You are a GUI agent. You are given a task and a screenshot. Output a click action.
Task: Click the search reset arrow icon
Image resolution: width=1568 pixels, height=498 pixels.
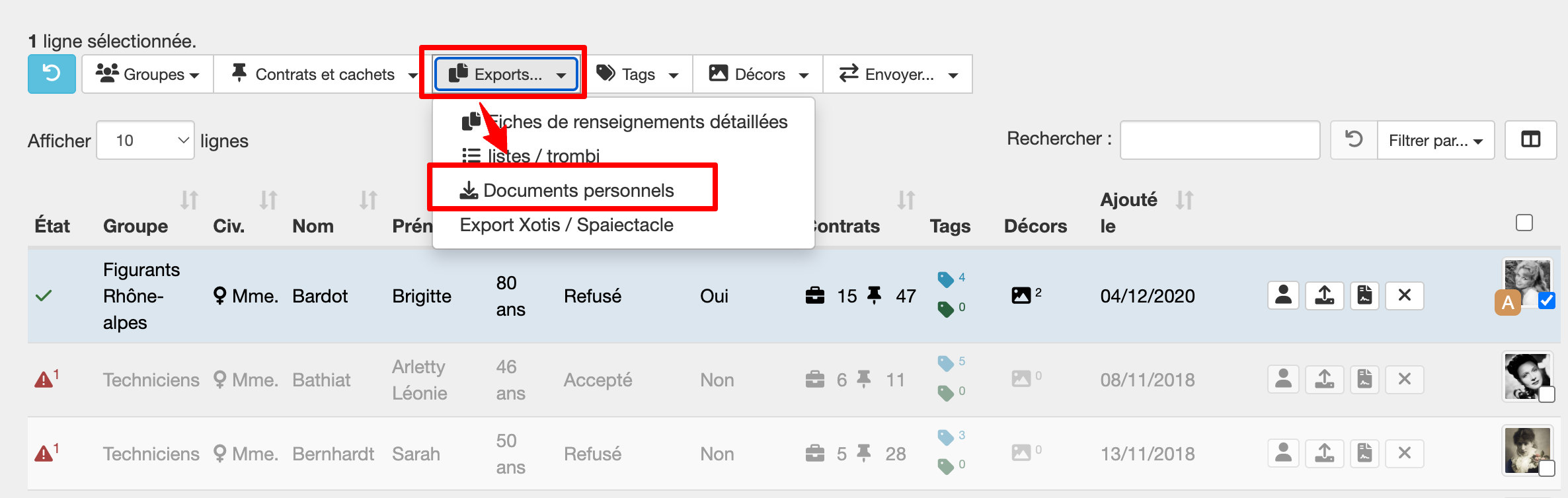pyautogui.click(x=1354, y=140)
